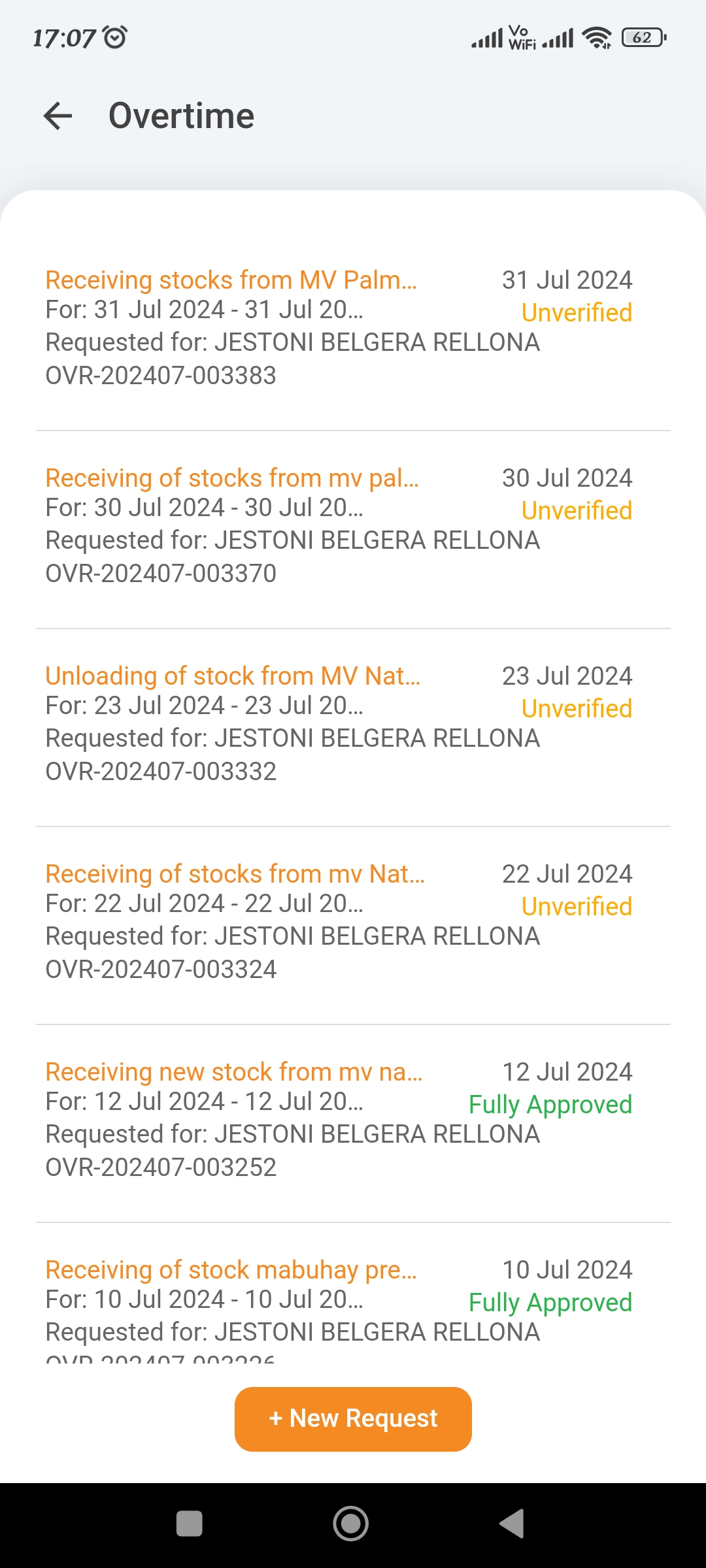706x1568 pixels.
Task: Tap Fully Approved status on 10 Jul request
Action: coord(550,1303)
